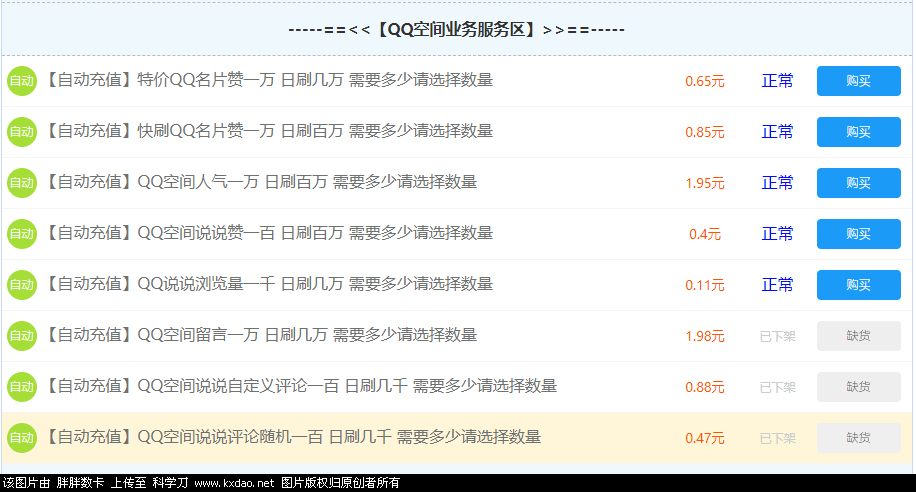
Task: Click the QQ空间业务服务区 section header
Action: (456, 29)
